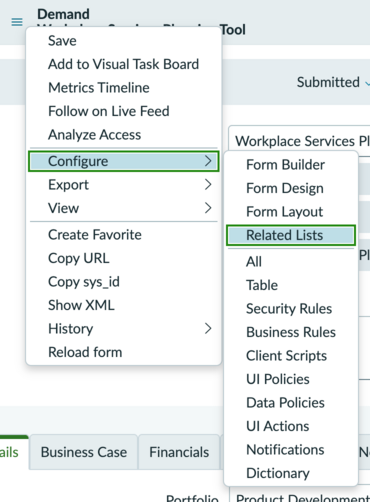Image resolution: width=370 pixels, height=502 pixels.
Task: Select Reload form
Action: coord(124,352)
